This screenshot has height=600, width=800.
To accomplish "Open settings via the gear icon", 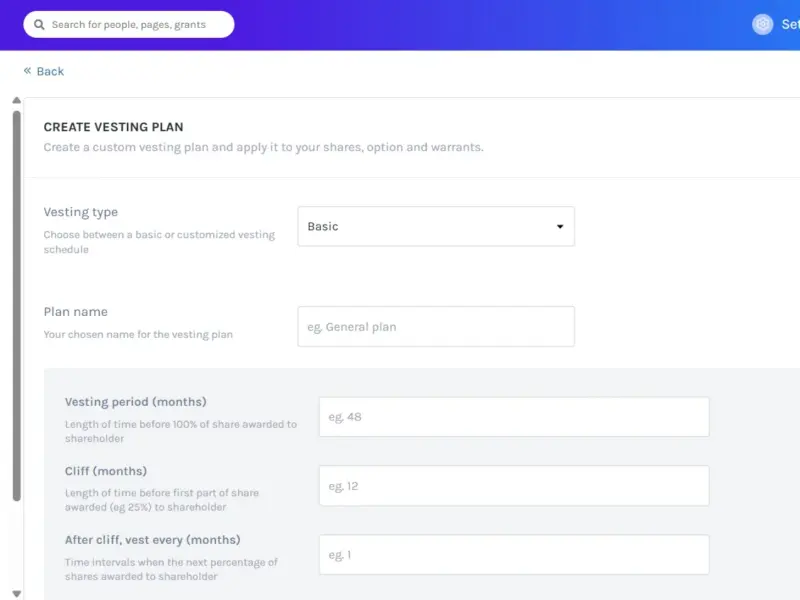I will tap(762, 24).
